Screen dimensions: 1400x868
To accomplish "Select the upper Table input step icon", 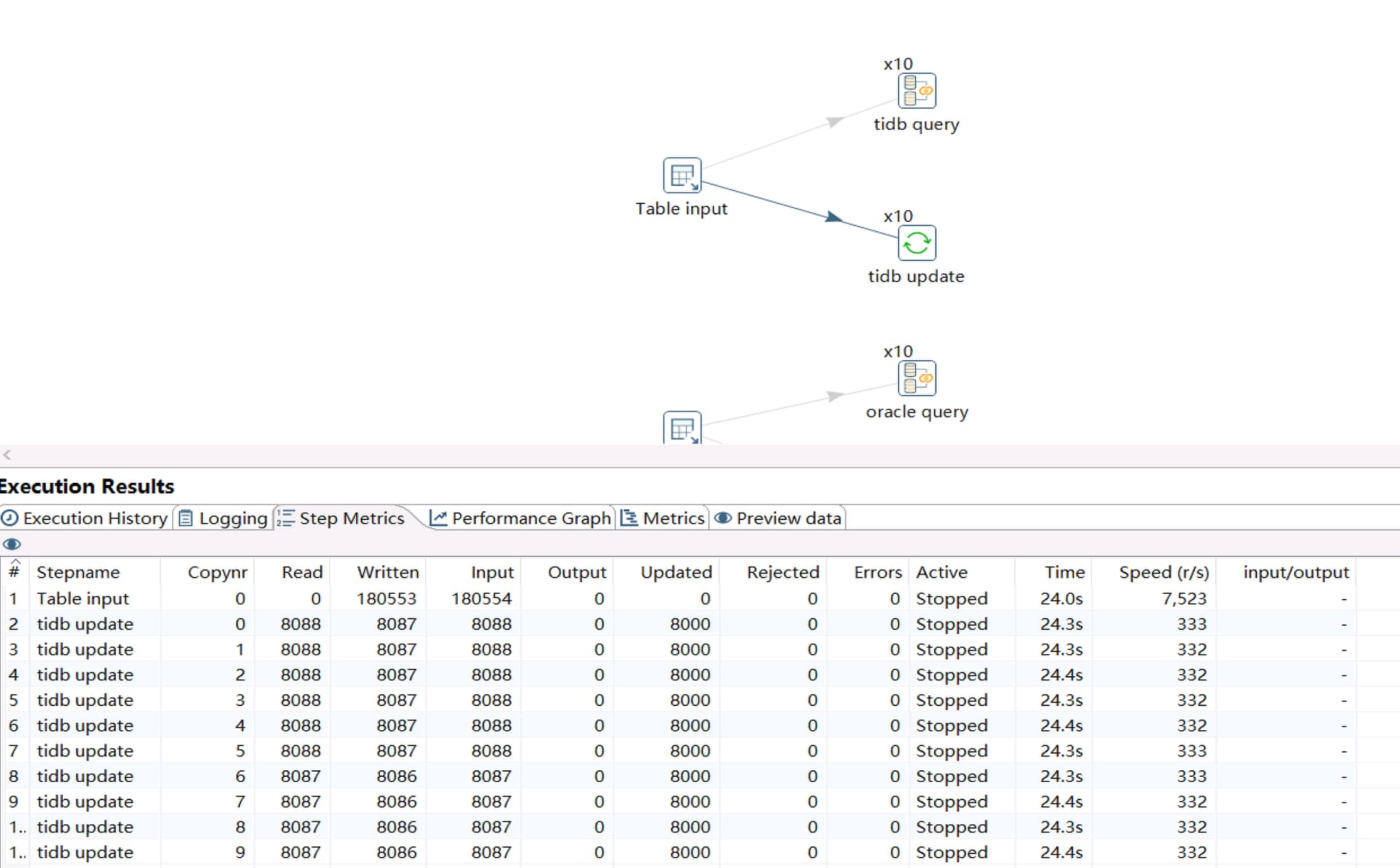I will click(x=682, y=176).
